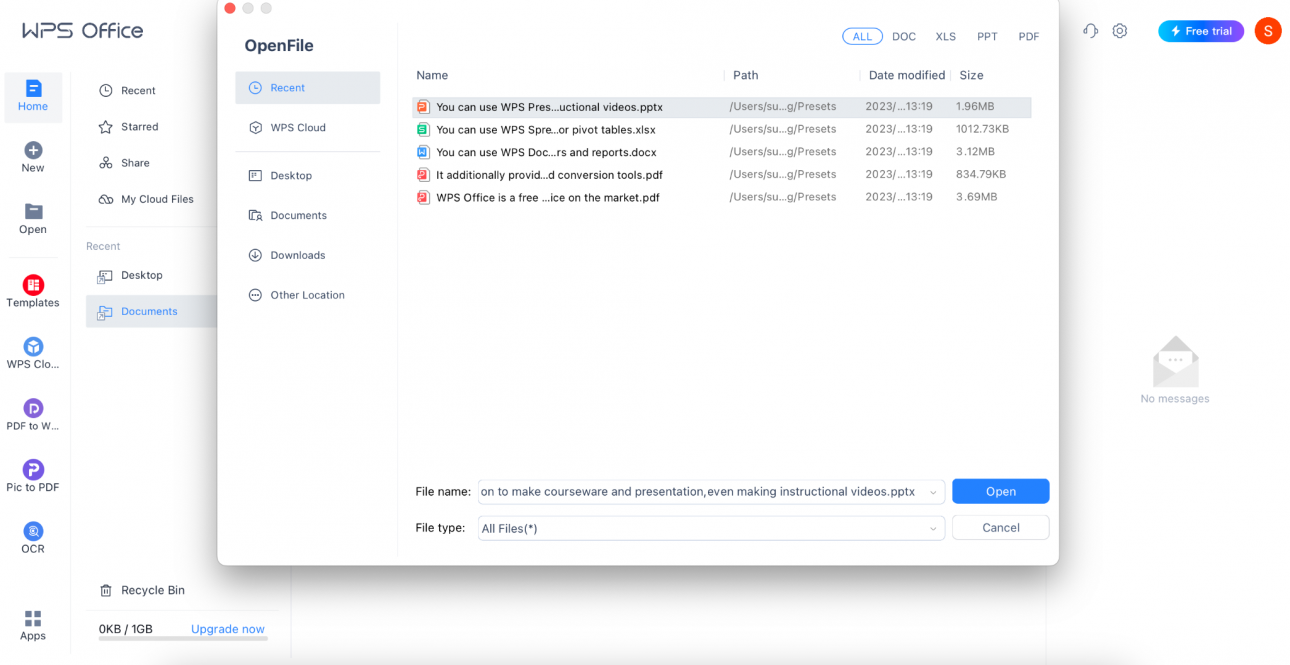The width and height of the screenshot is (1290, 665).
Task: Open the Home section in WPS sidebar
Action: (33, 96)
